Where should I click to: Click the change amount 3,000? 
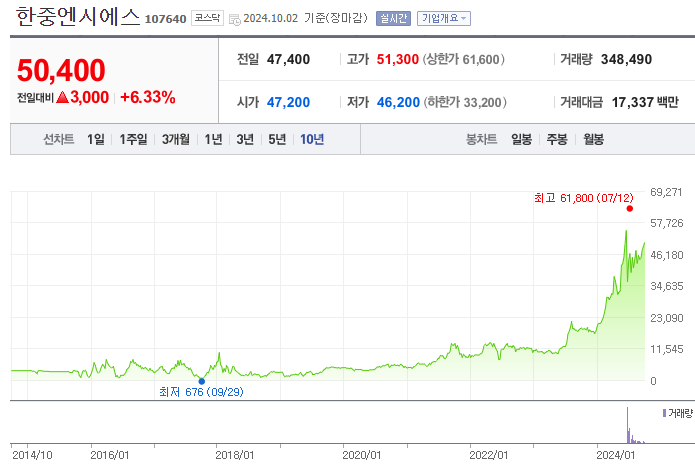coord(90,97)
